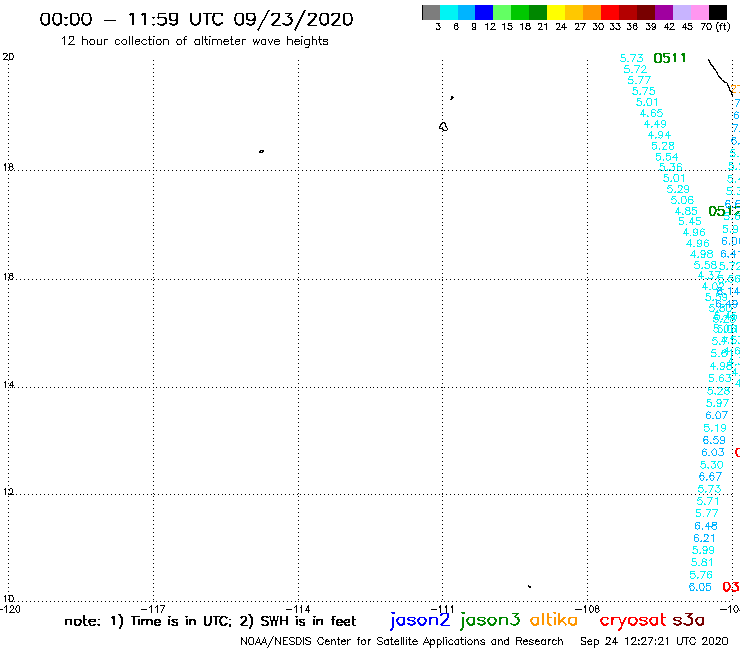
Task: Click the 'jason2' satellite legend label
Action: (x=420, y=620)
